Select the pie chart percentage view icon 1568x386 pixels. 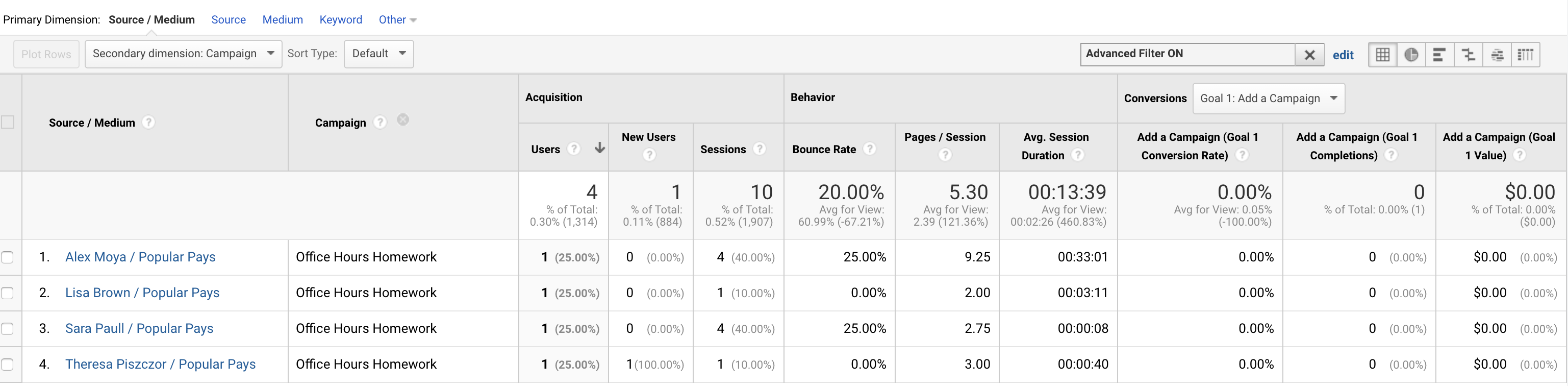pos(1411,55)
